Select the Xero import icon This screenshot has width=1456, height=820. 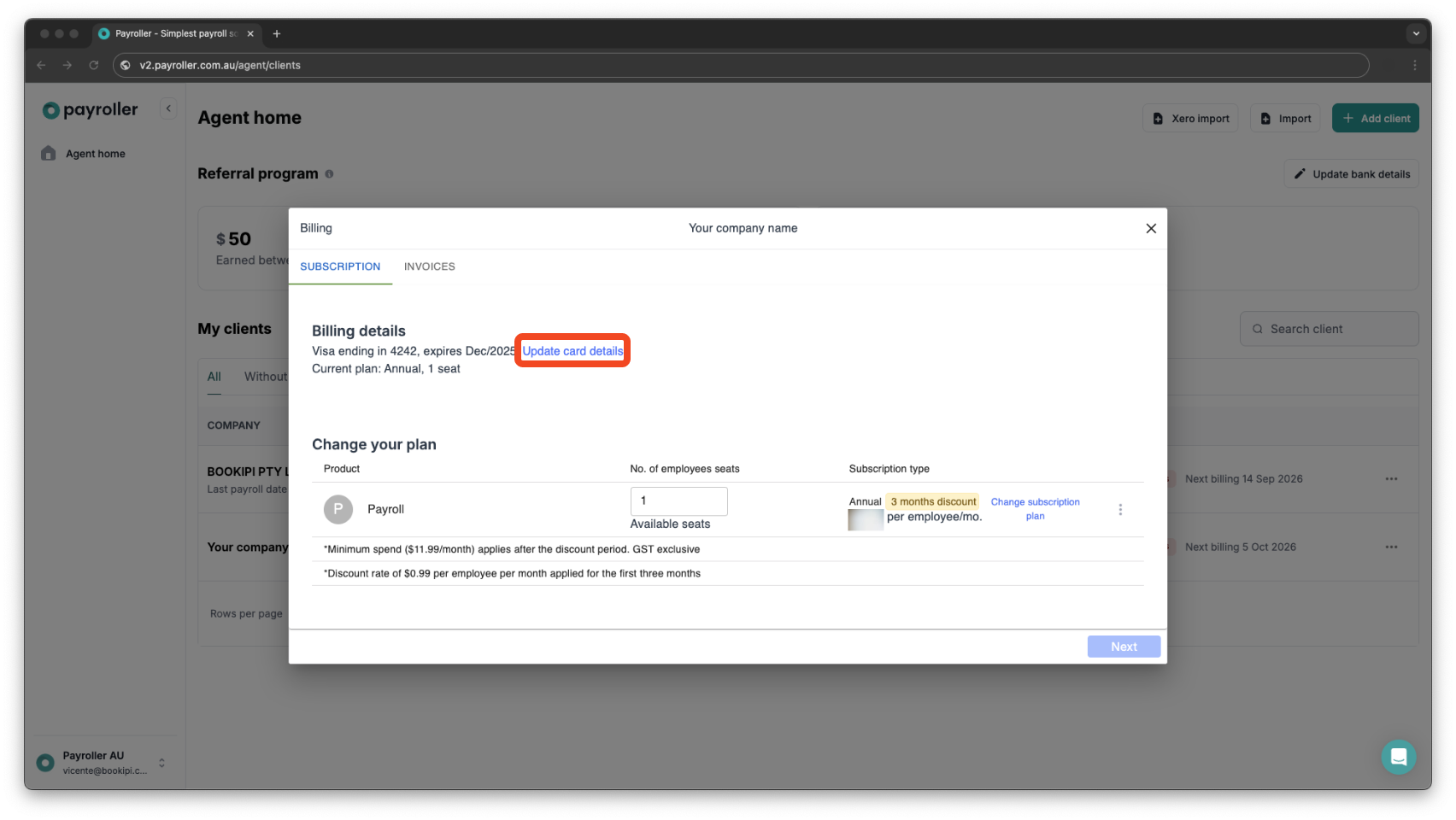(x=1158, y=118)
